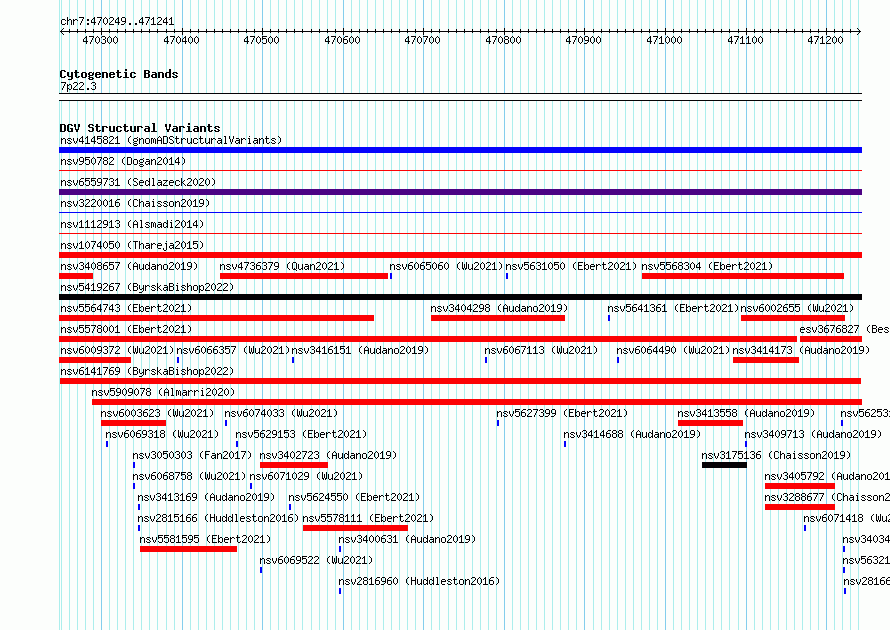The height and width of the screenshot is (630, 890).
Task: Select nsv6064490 (Wu2021) variant
Action: pyautogui.click(x=673, y=350)
